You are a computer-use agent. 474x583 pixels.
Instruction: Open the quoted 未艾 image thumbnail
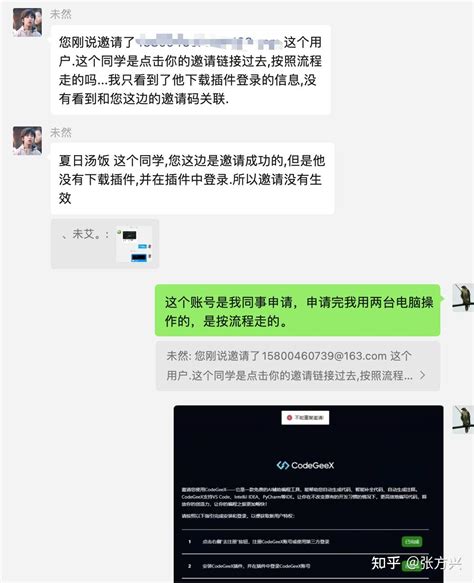(x=134, y=244)
